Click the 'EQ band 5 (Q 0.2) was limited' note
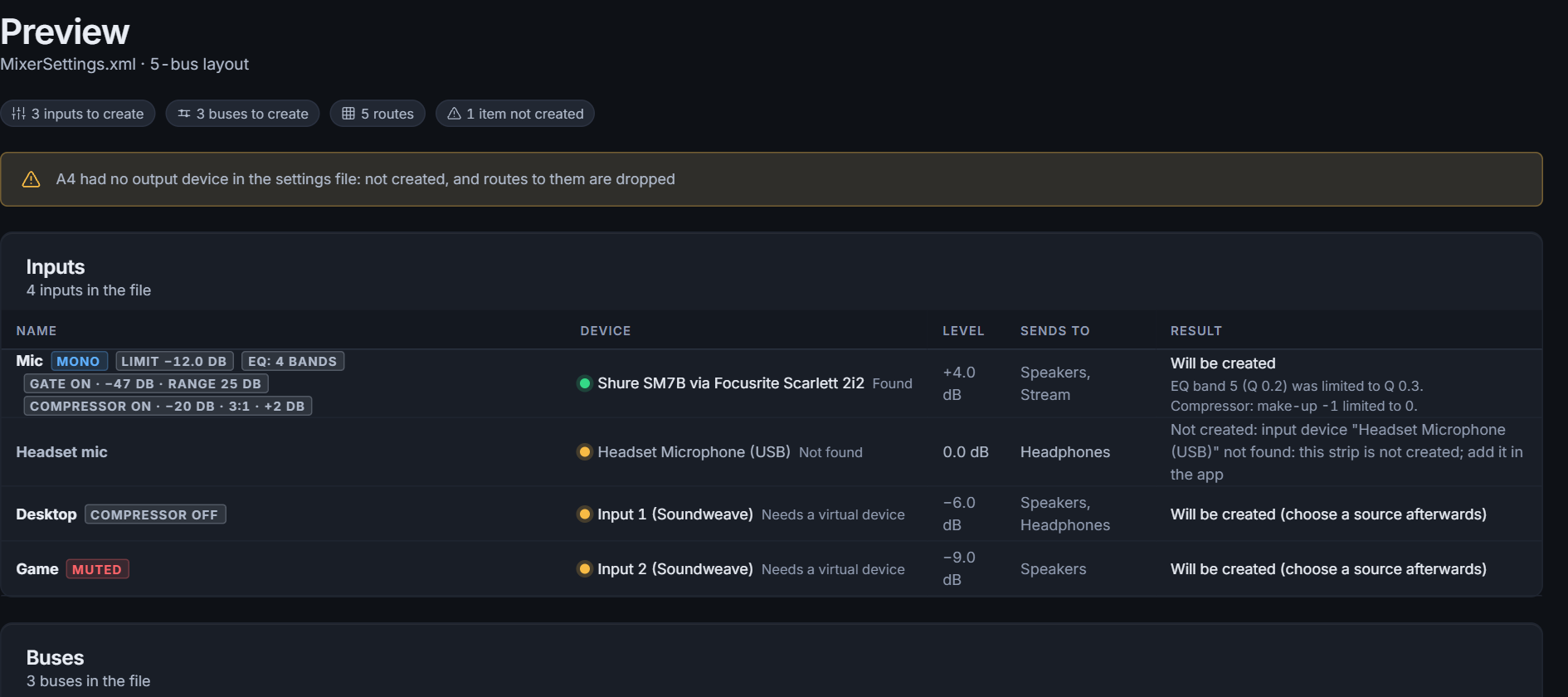Screen dimensions: 1568x697 1297,386
